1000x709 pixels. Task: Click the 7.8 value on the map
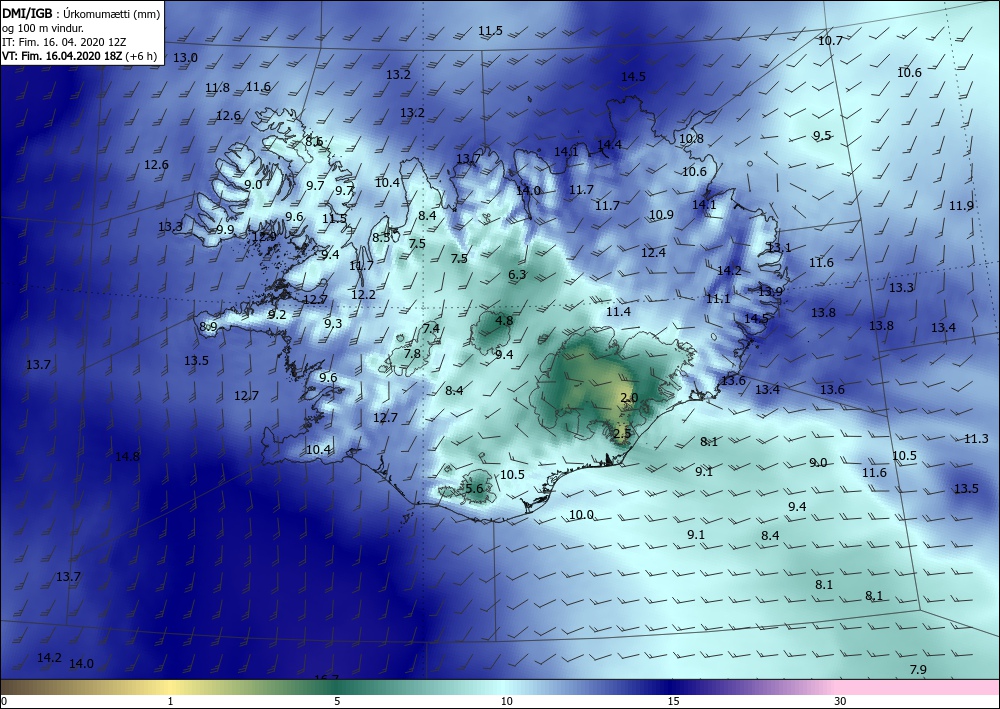412,353
